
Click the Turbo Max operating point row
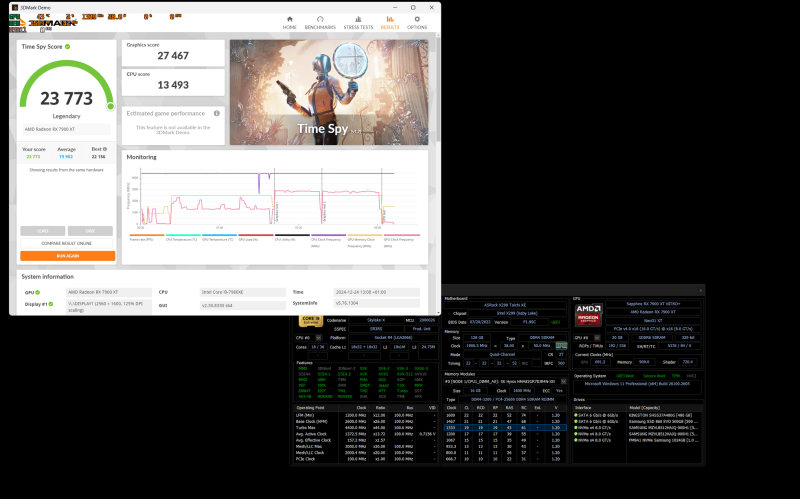click(x=366, y=428)
